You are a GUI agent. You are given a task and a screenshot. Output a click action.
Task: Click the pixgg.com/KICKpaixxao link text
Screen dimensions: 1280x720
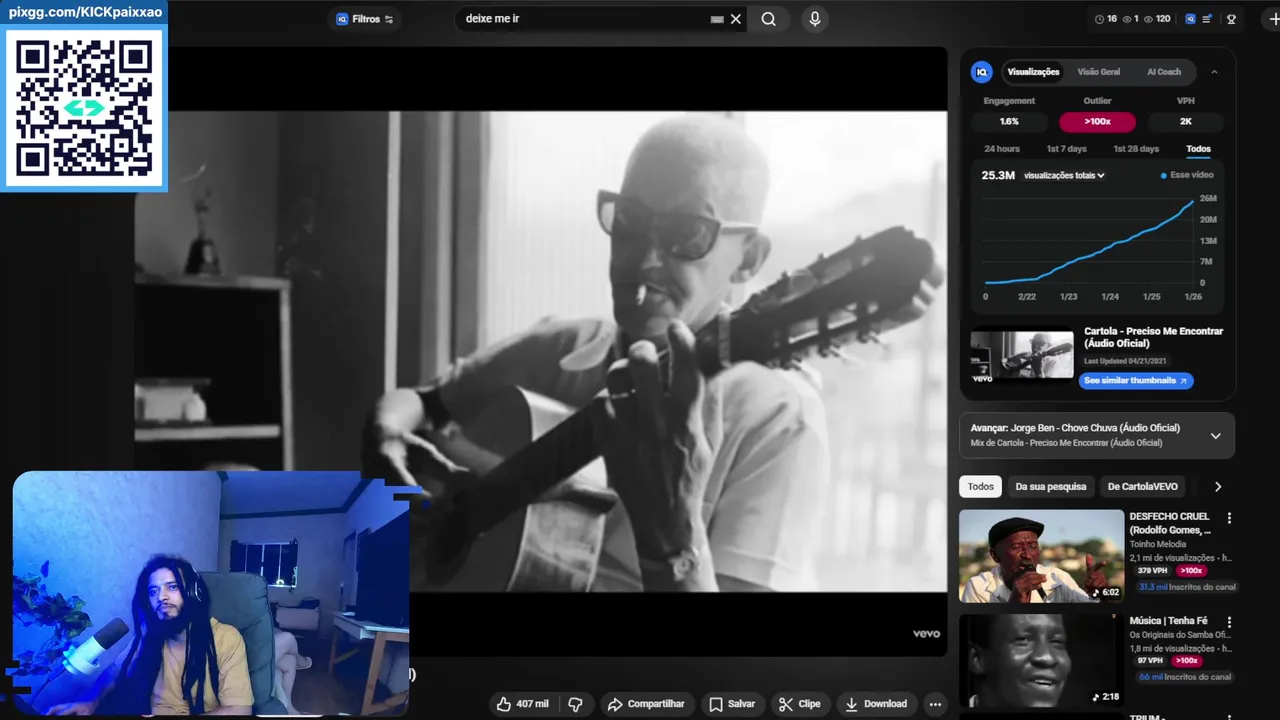click(85, 12)
